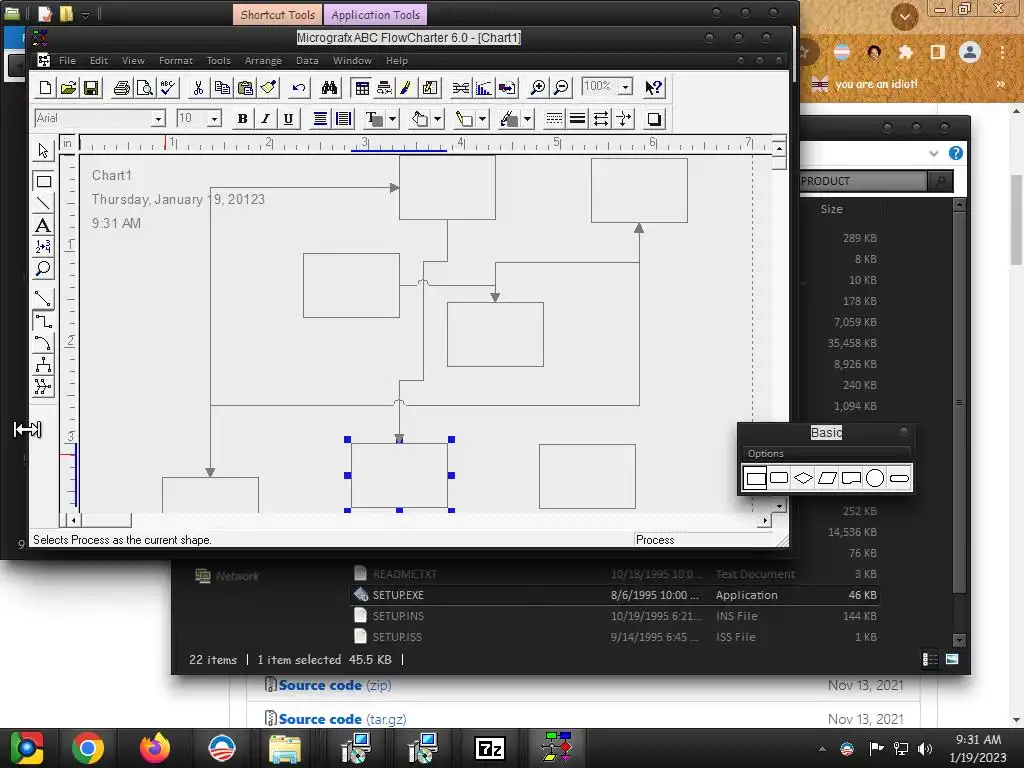Open the Source code (tar.gz) link
1024x768 pixels.
click(342, 719)
